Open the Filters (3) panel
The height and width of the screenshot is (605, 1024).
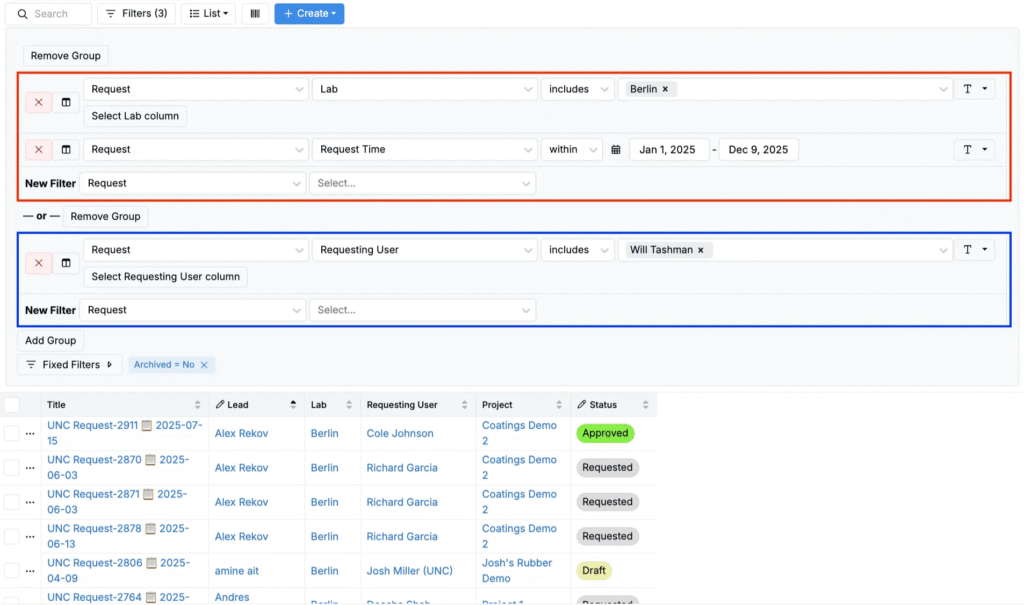(x=137, y=14)
